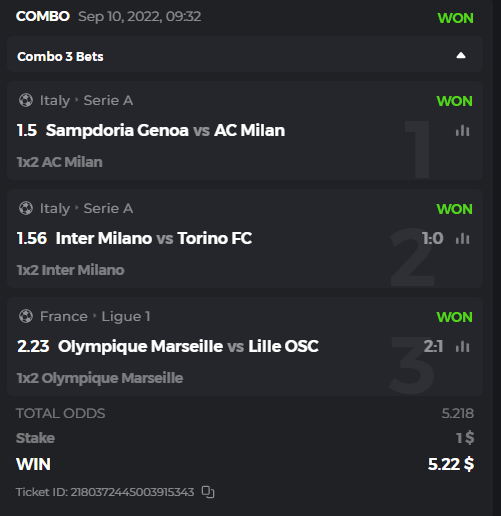Click soccer ball icon beside first Serie A
The height and width of the screenshot is (516, 501).
(26, 100)
